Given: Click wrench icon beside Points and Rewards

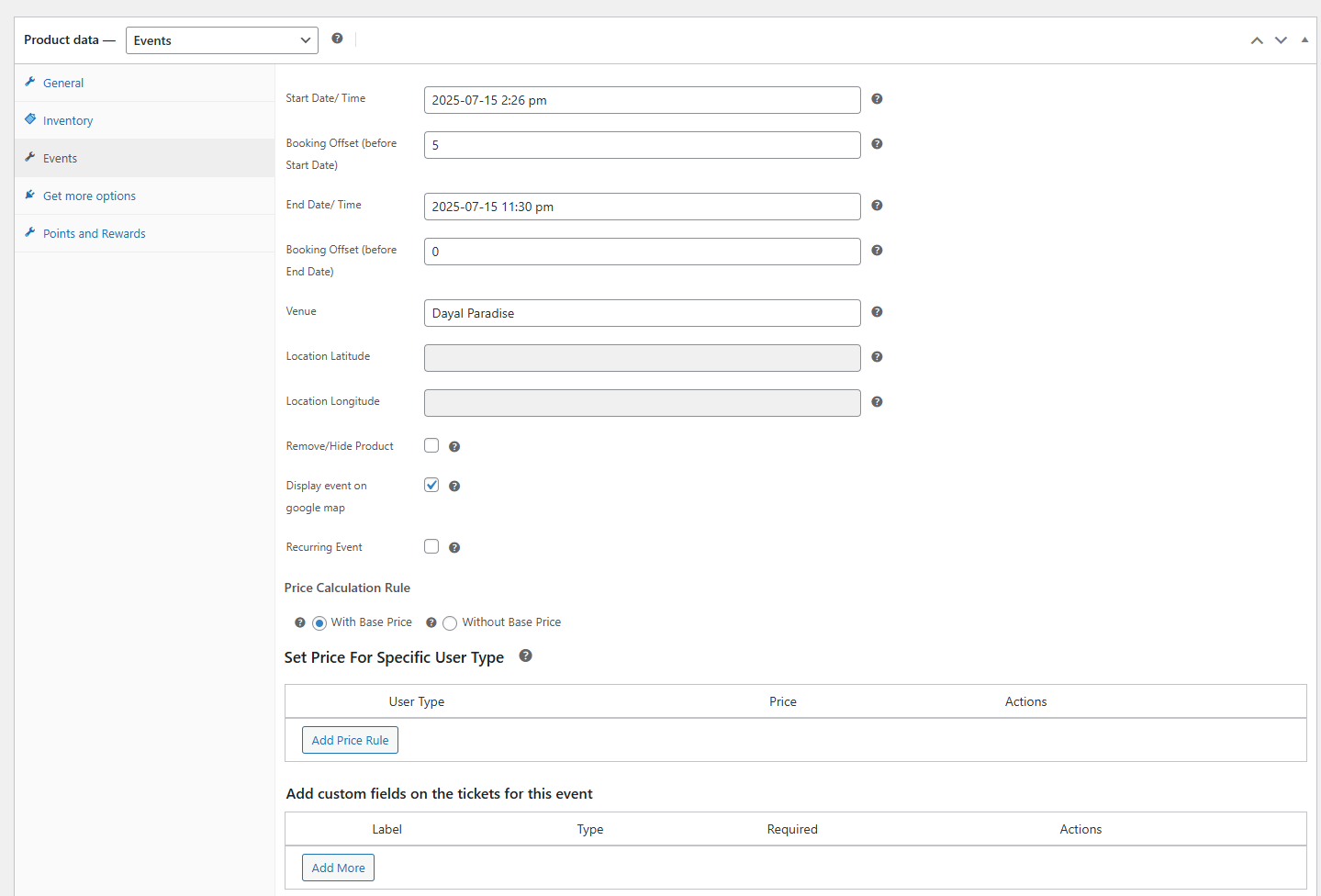Looking at the screenshot, I should [30, 232].
